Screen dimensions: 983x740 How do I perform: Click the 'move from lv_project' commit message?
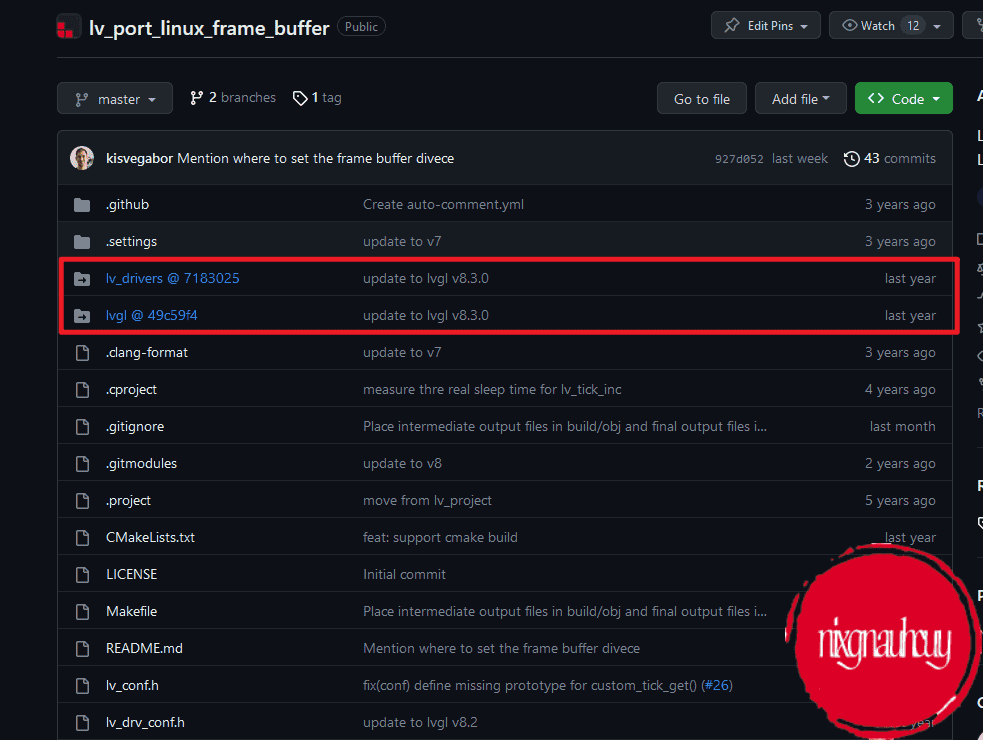pyautogui.click(x=427, y=500)
